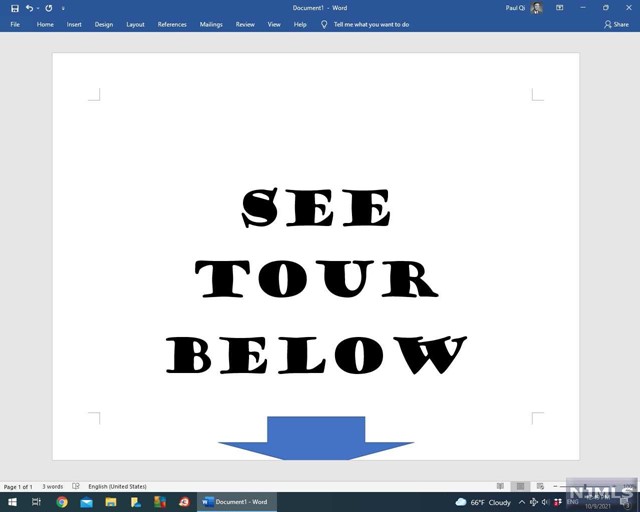Open the proofing check icon in status bar
Viewport: 640px width, 512px height.
(x=76, y=487)
